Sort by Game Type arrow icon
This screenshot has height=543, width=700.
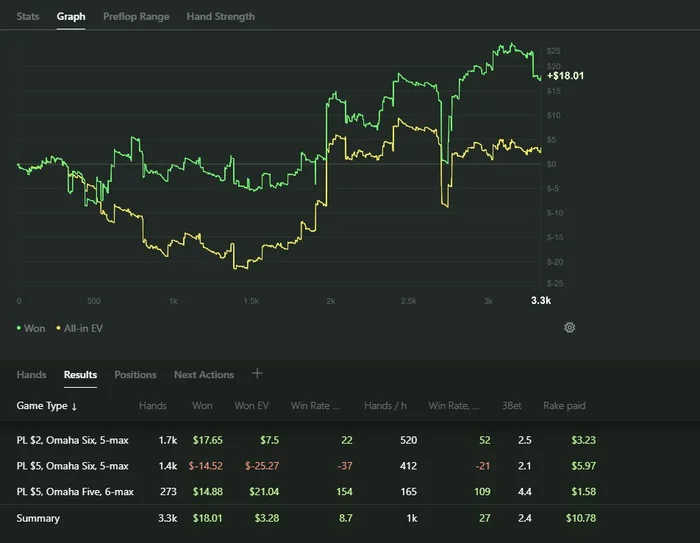(74, 406)
